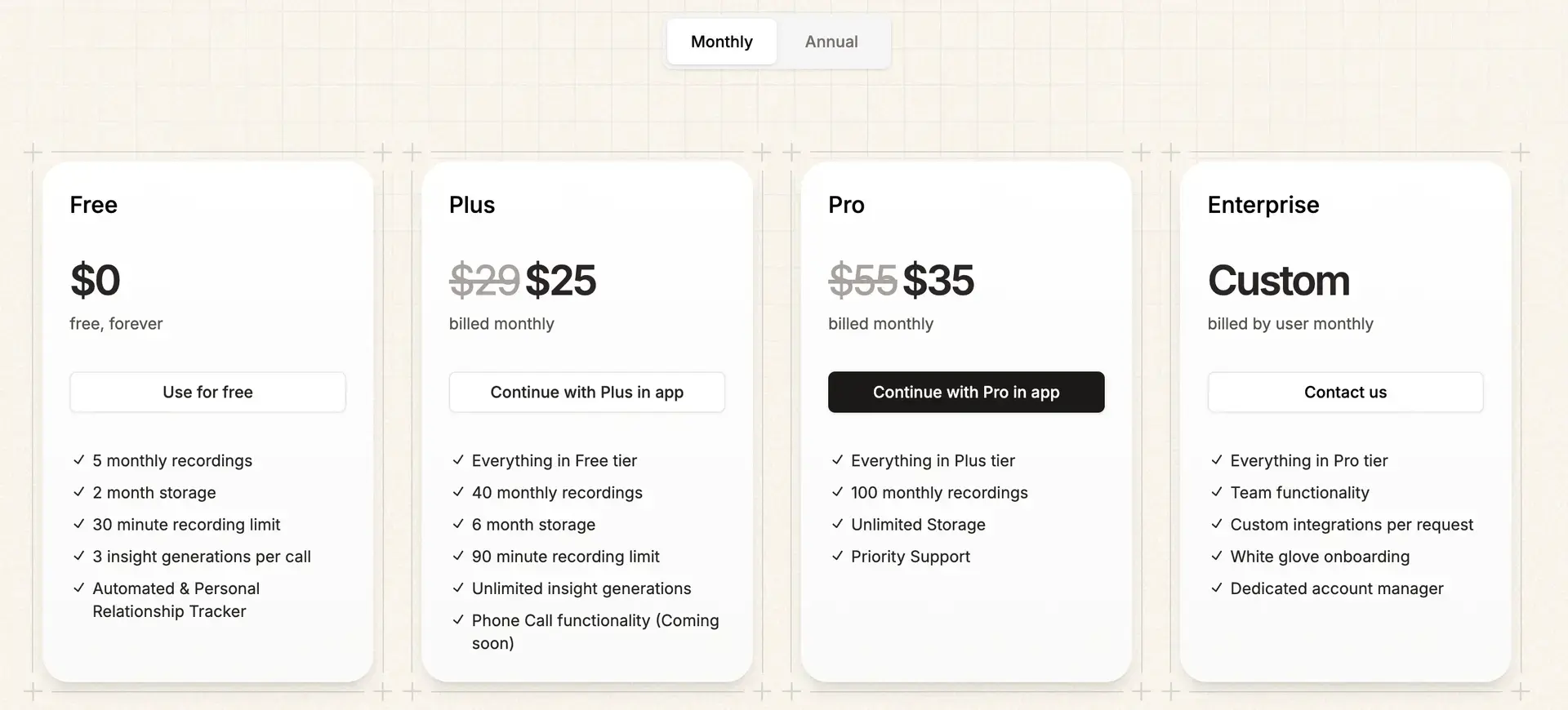This screenshot has width=1568, height=710.
Task: Click the checkmark next to Team functionality
Action: point(1217,493)
